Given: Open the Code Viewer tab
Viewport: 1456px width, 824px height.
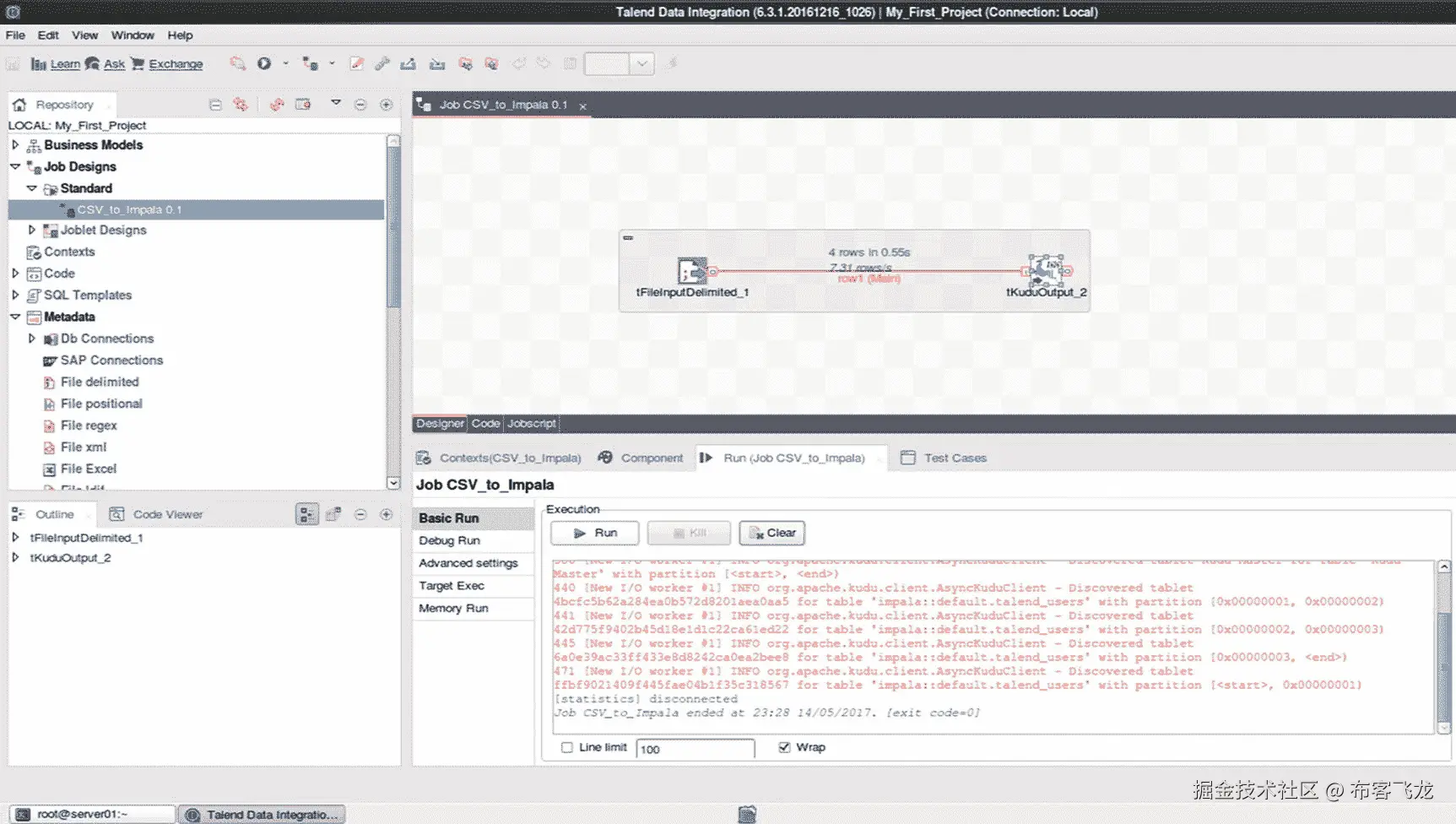Looking at the screenshot, I should click(x=156, y=514).
